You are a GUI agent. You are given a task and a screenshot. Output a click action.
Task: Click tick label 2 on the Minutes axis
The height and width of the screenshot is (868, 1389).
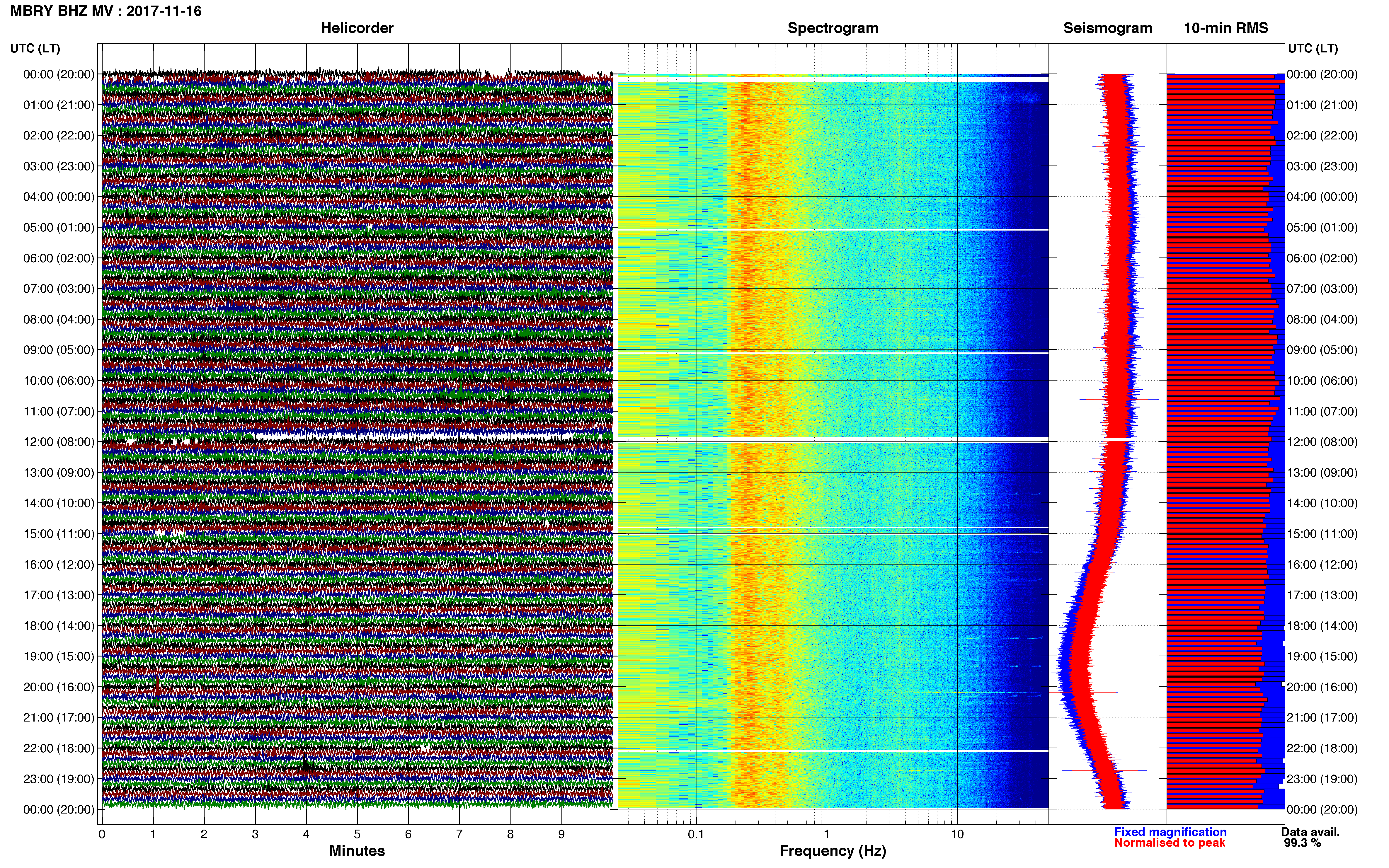204,835
